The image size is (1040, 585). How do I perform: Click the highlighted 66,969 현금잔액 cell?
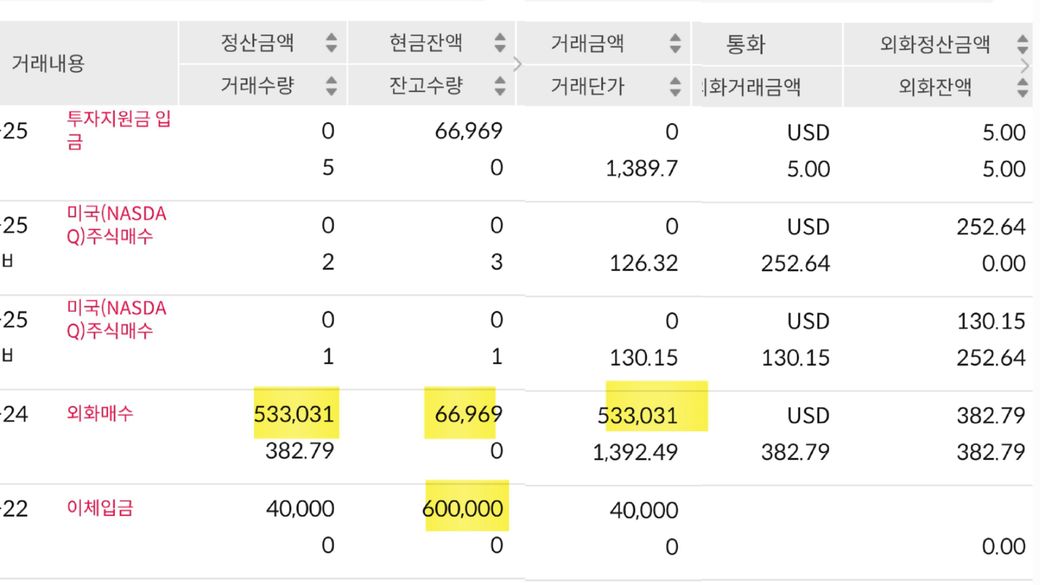(x=468, y=414)
